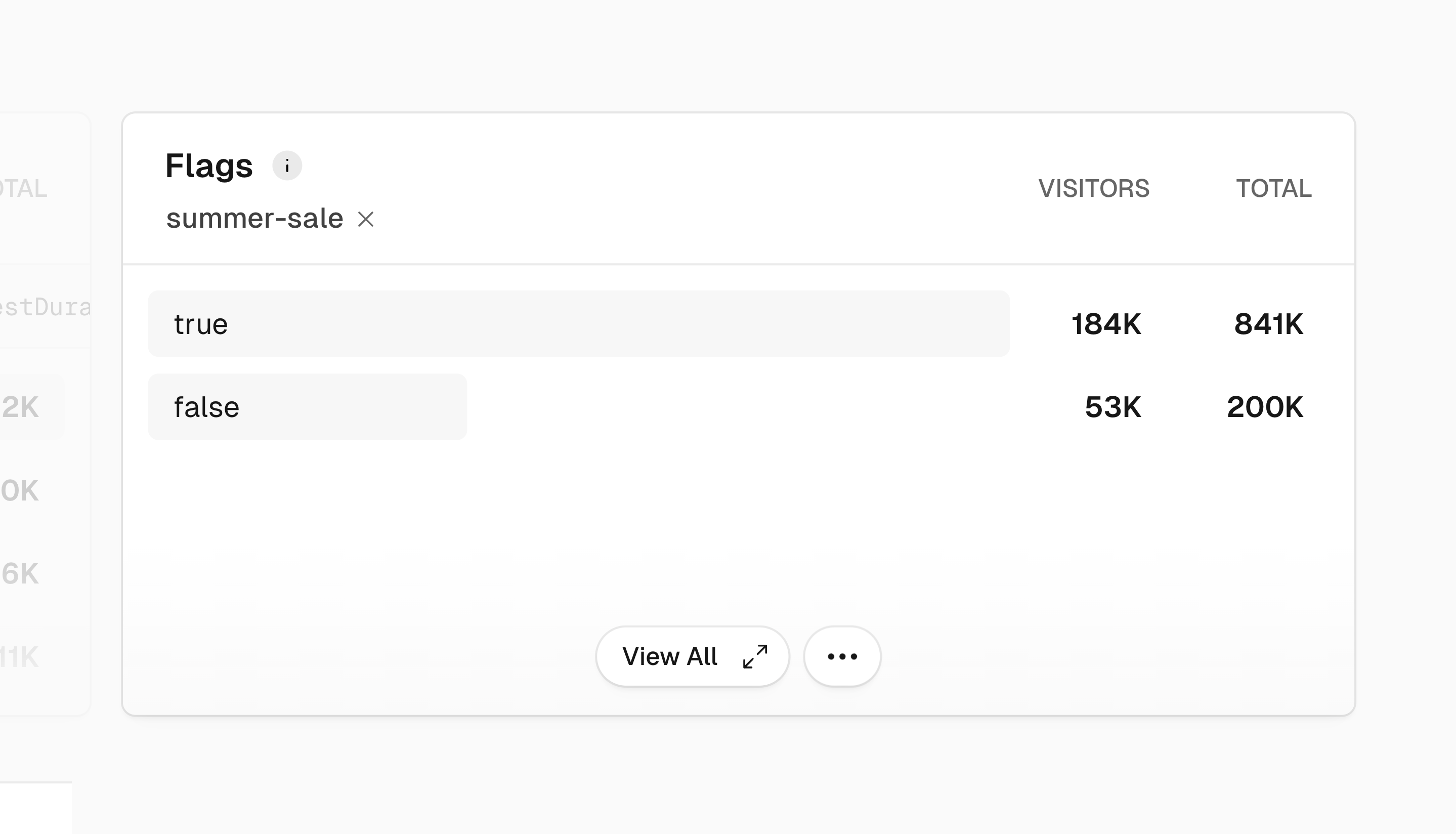
Task: Click the Flags panel title
Action: [209, 165]
